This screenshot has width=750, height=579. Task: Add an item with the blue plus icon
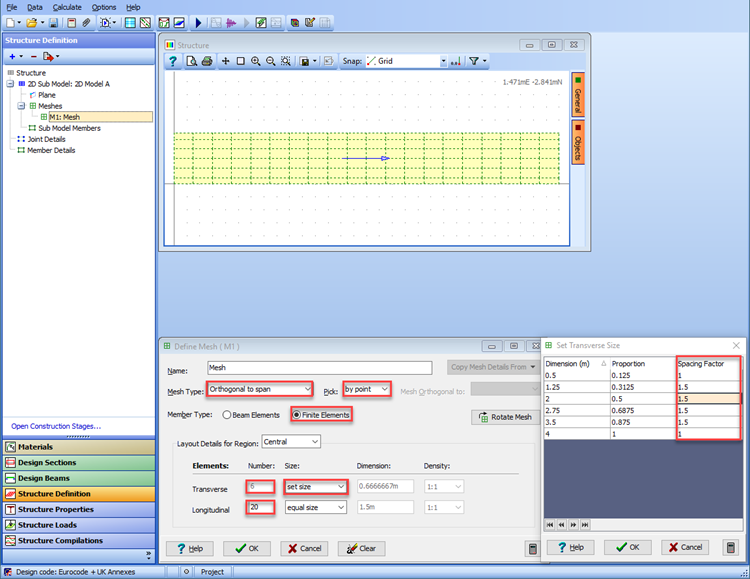tap(12, 56)
